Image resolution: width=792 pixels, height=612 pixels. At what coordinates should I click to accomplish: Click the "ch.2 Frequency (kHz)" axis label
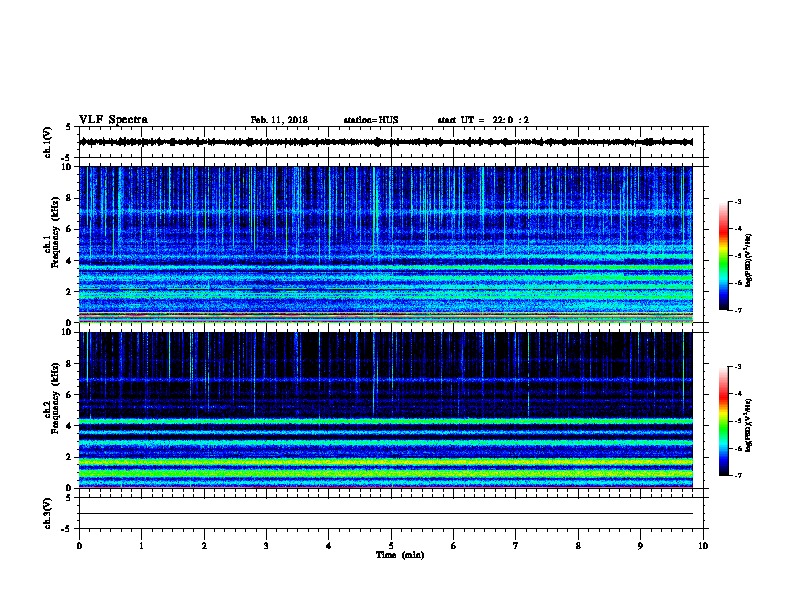pyautogui.click(x=52, y=398)
